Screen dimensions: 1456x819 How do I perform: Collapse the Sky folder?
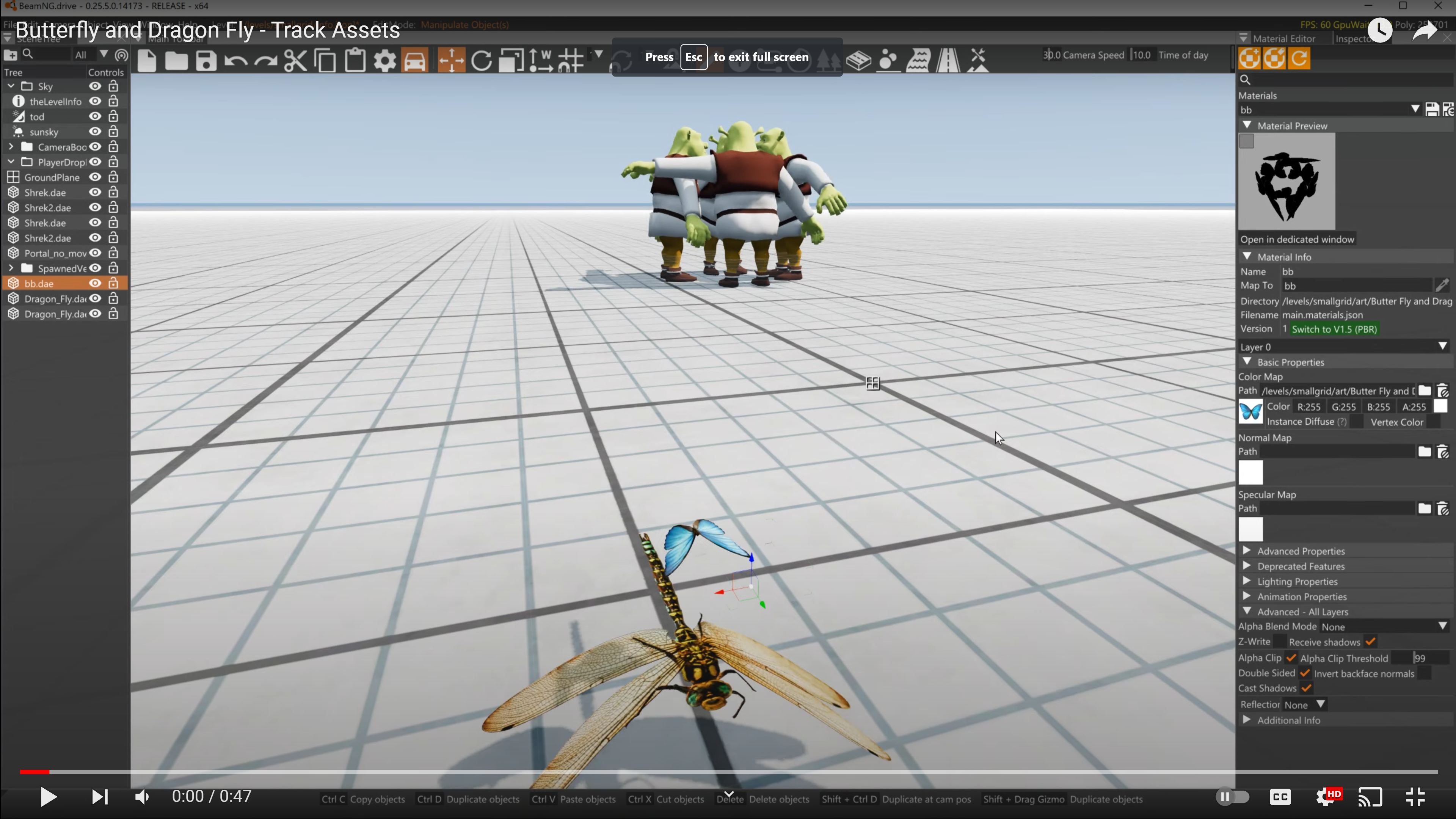pos(11,86)
